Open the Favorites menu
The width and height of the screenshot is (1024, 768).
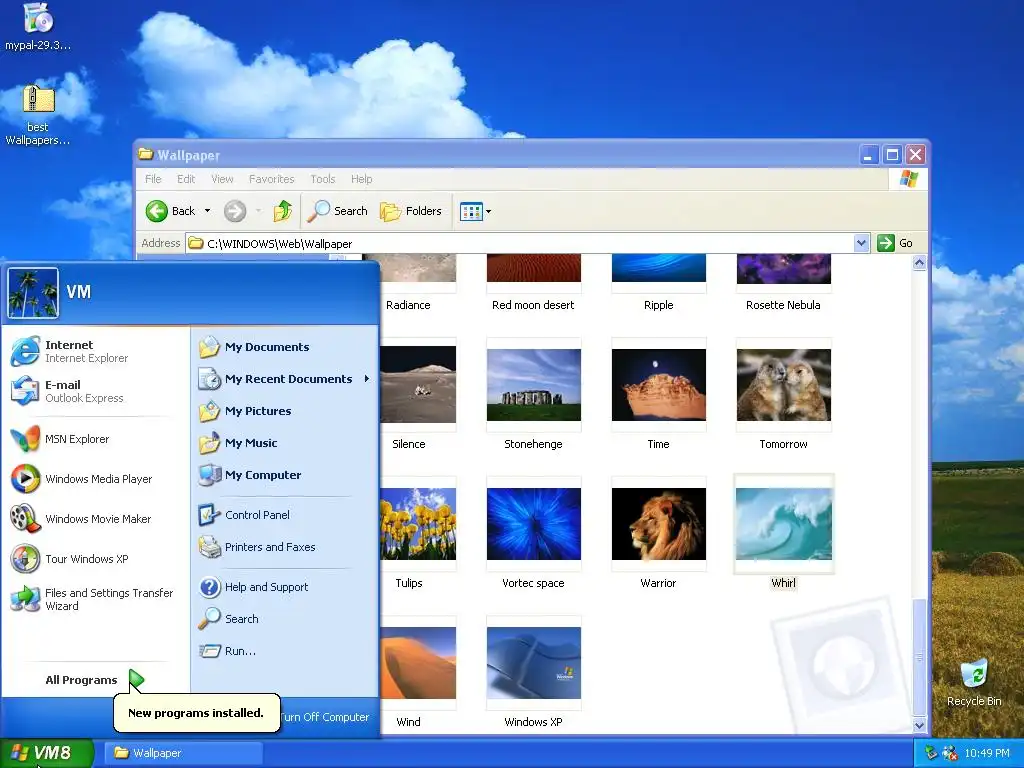[272, 179]
